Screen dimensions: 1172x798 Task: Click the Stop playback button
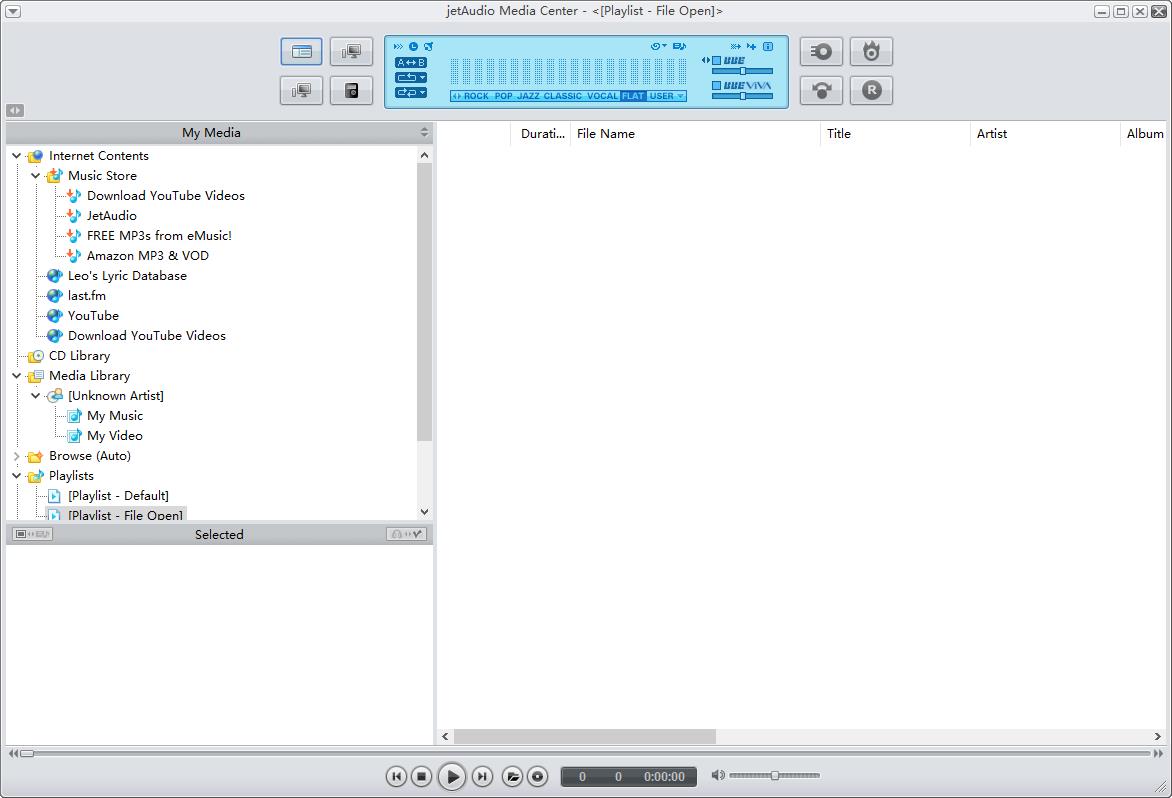[422, 776]
